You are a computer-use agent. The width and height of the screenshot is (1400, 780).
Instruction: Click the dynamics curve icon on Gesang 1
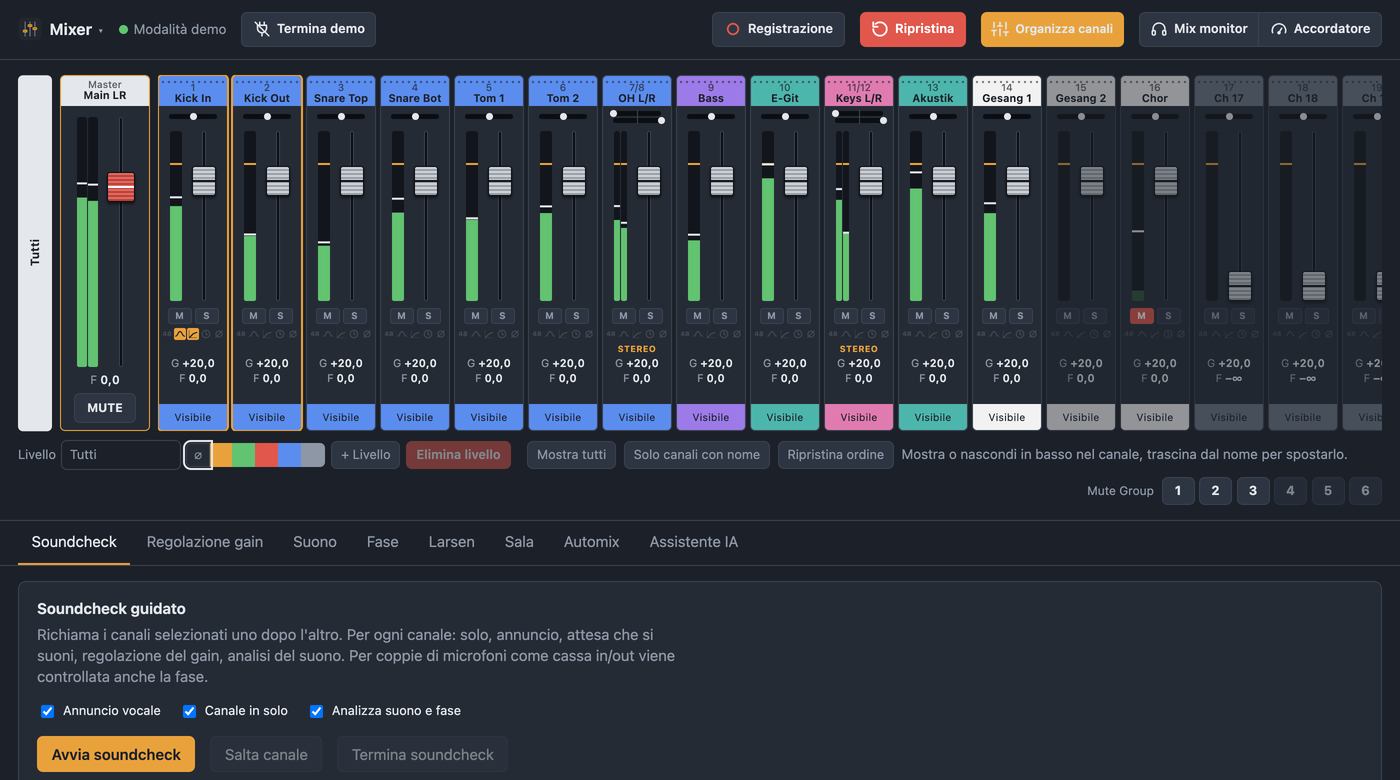[x=1007, y=334]
